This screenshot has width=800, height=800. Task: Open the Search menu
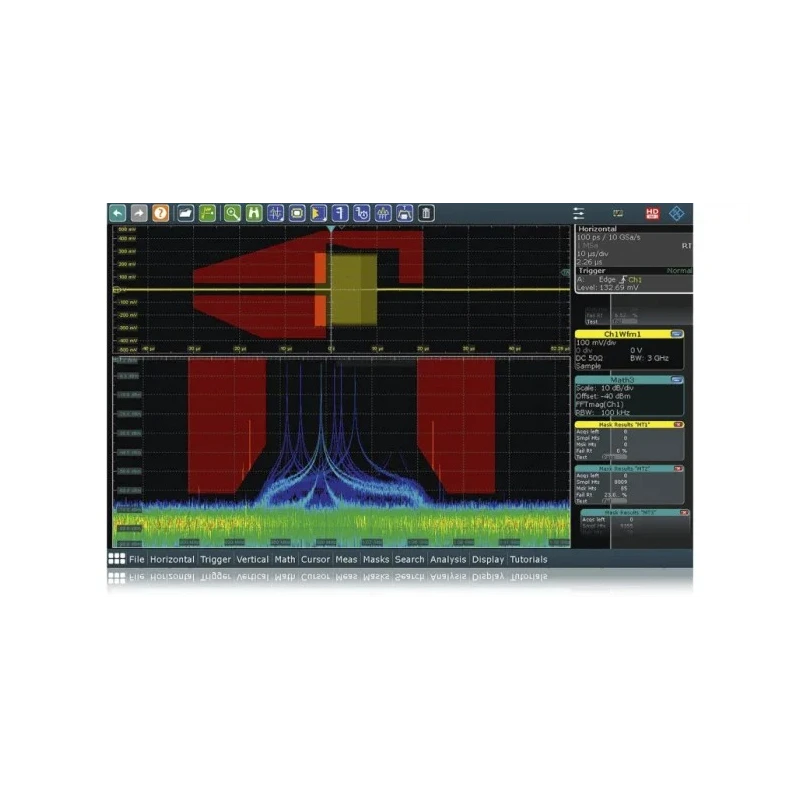pyautogui.click(x=409, y=559)
